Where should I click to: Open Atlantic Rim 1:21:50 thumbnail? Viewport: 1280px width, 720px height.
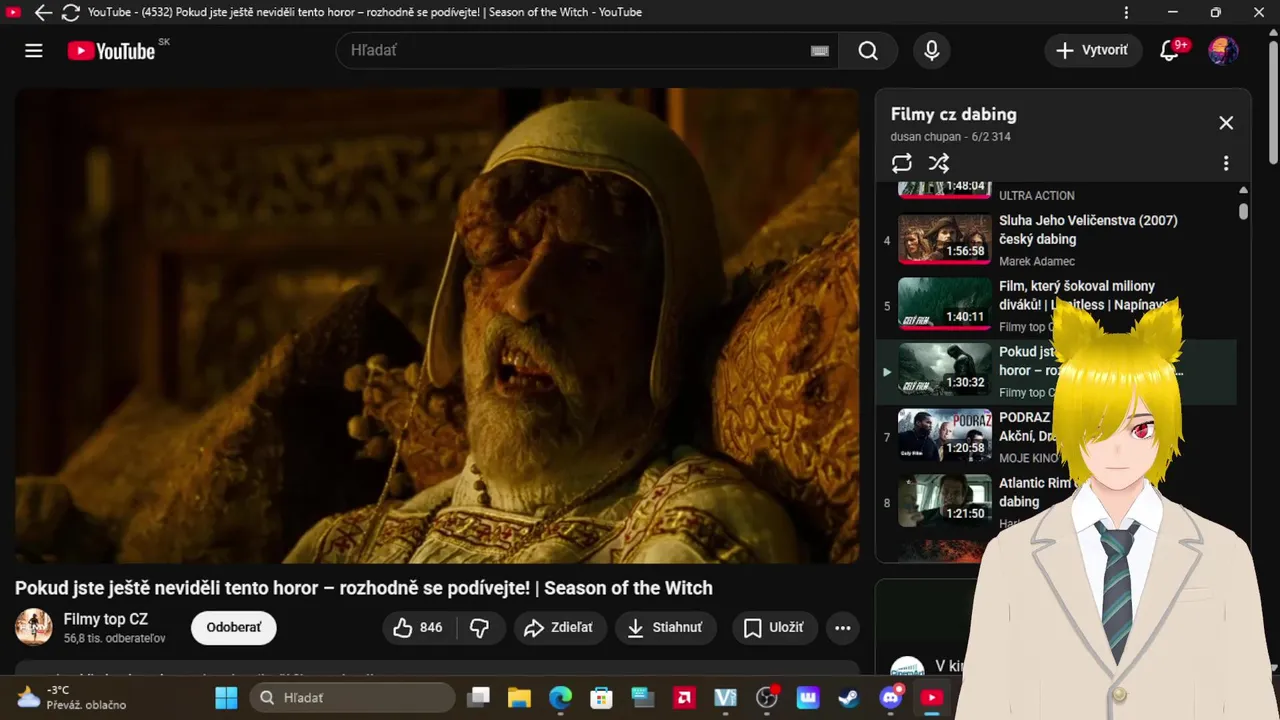[944, 501]
